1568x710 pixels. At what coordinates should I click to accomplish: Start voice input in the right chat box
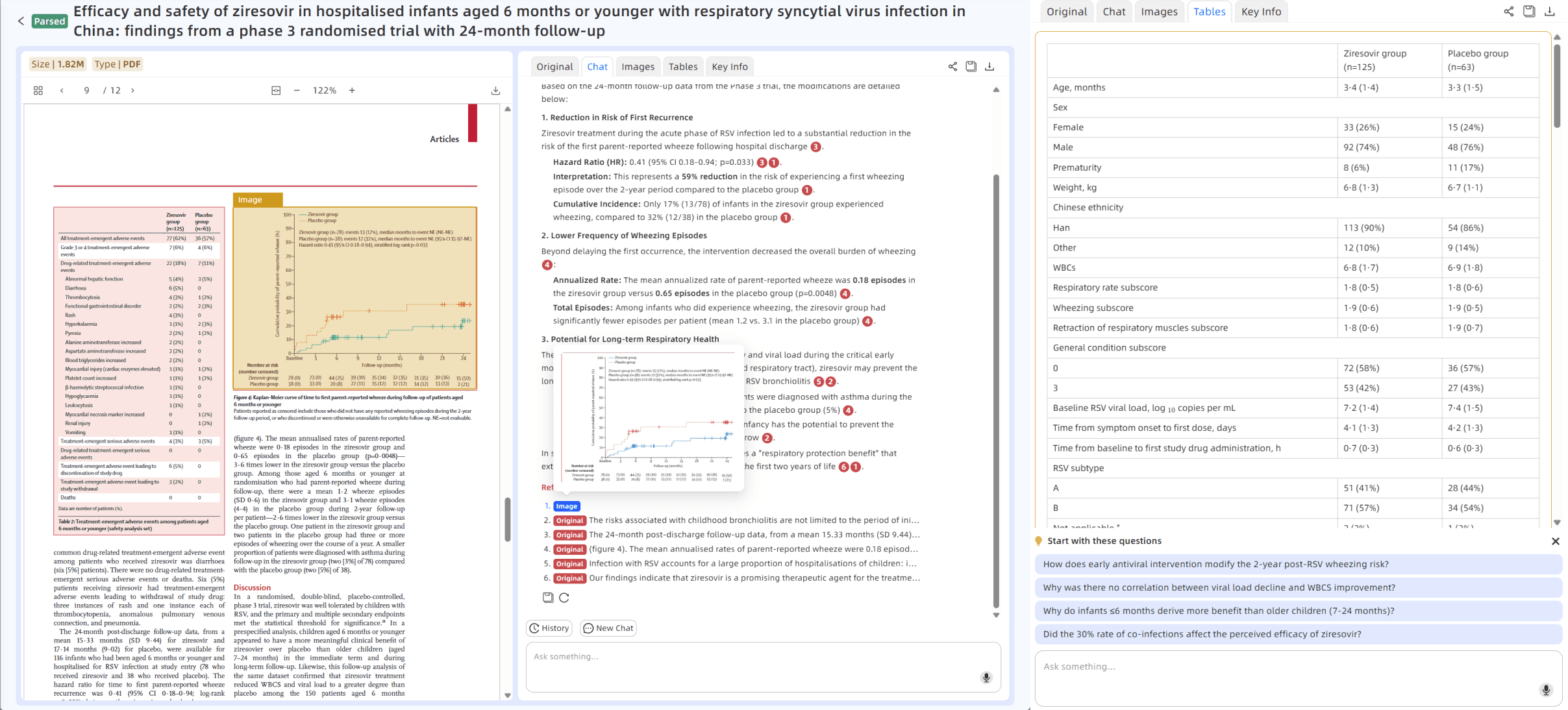coord(1546,690)
